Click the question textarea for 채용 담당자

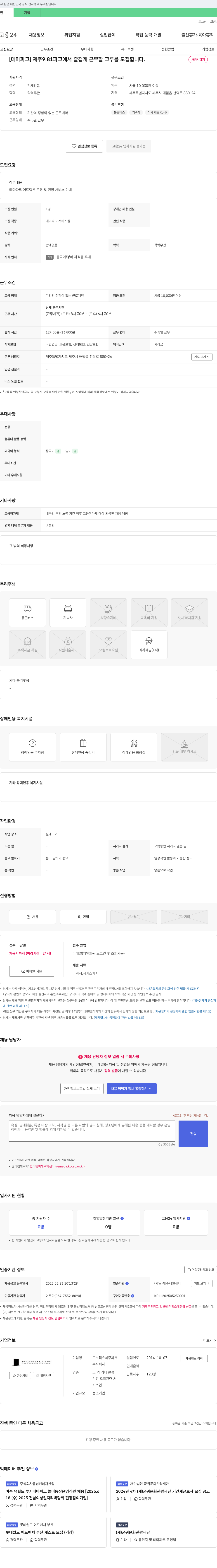coord(92,1131)
